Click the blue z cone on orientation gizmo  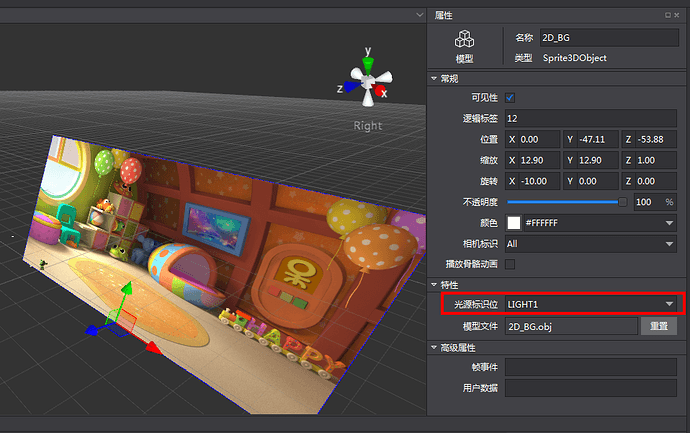point(352,87)
